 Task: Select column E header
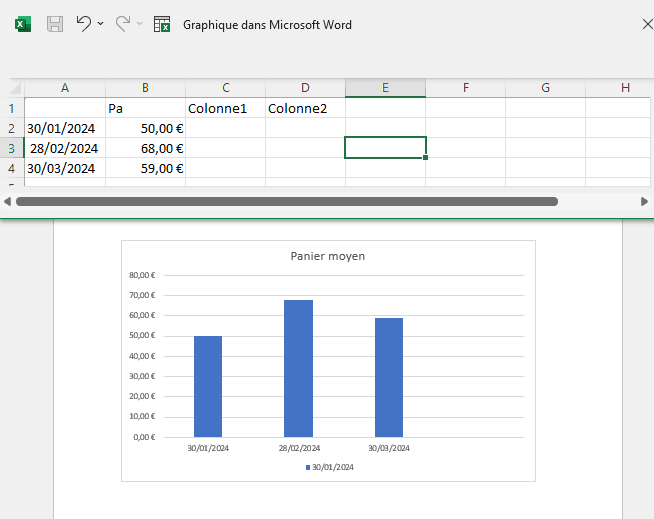pyautogui.click(x=385, y=88)
